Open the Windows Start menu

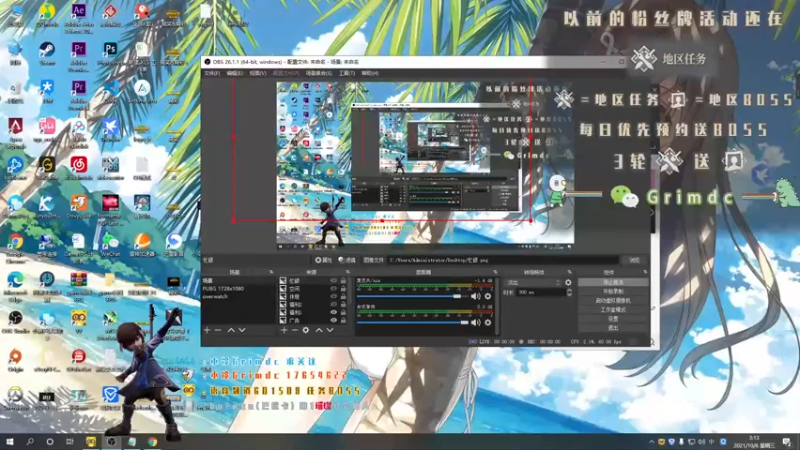pos(10,442)
